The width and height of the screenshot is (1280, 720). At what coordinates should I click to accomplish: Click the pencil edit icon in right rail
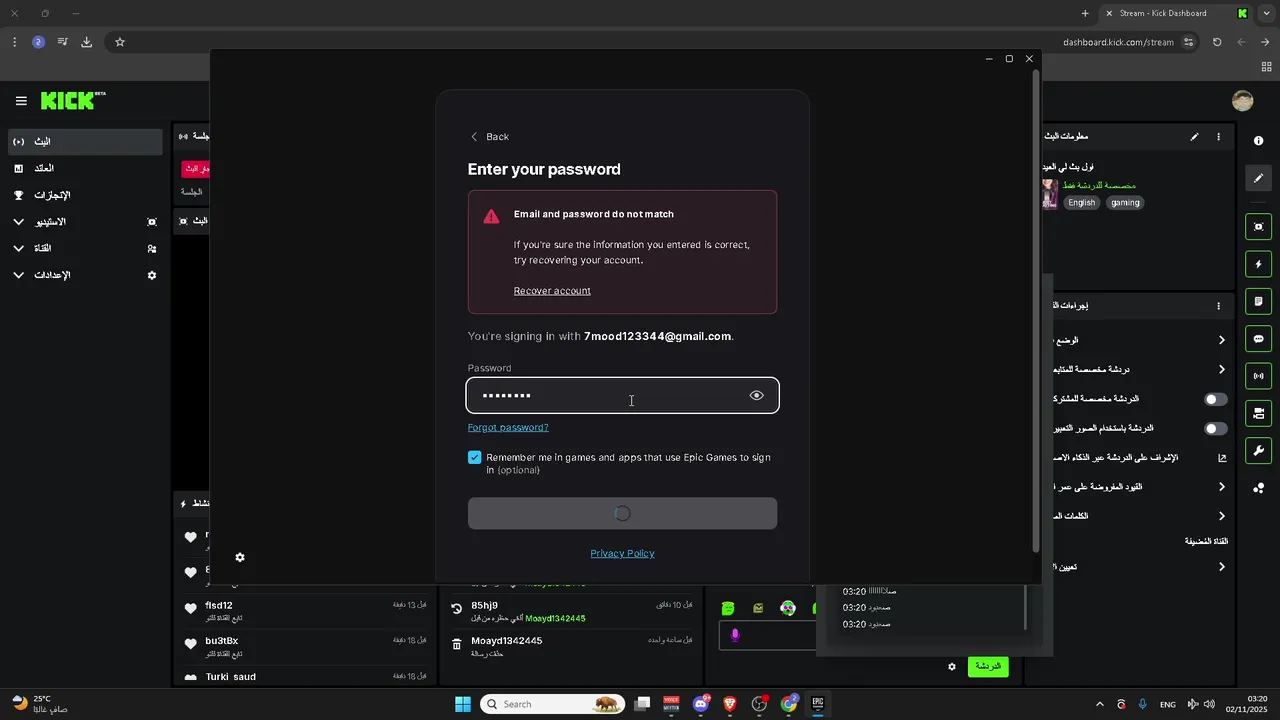click(1259, 178)
